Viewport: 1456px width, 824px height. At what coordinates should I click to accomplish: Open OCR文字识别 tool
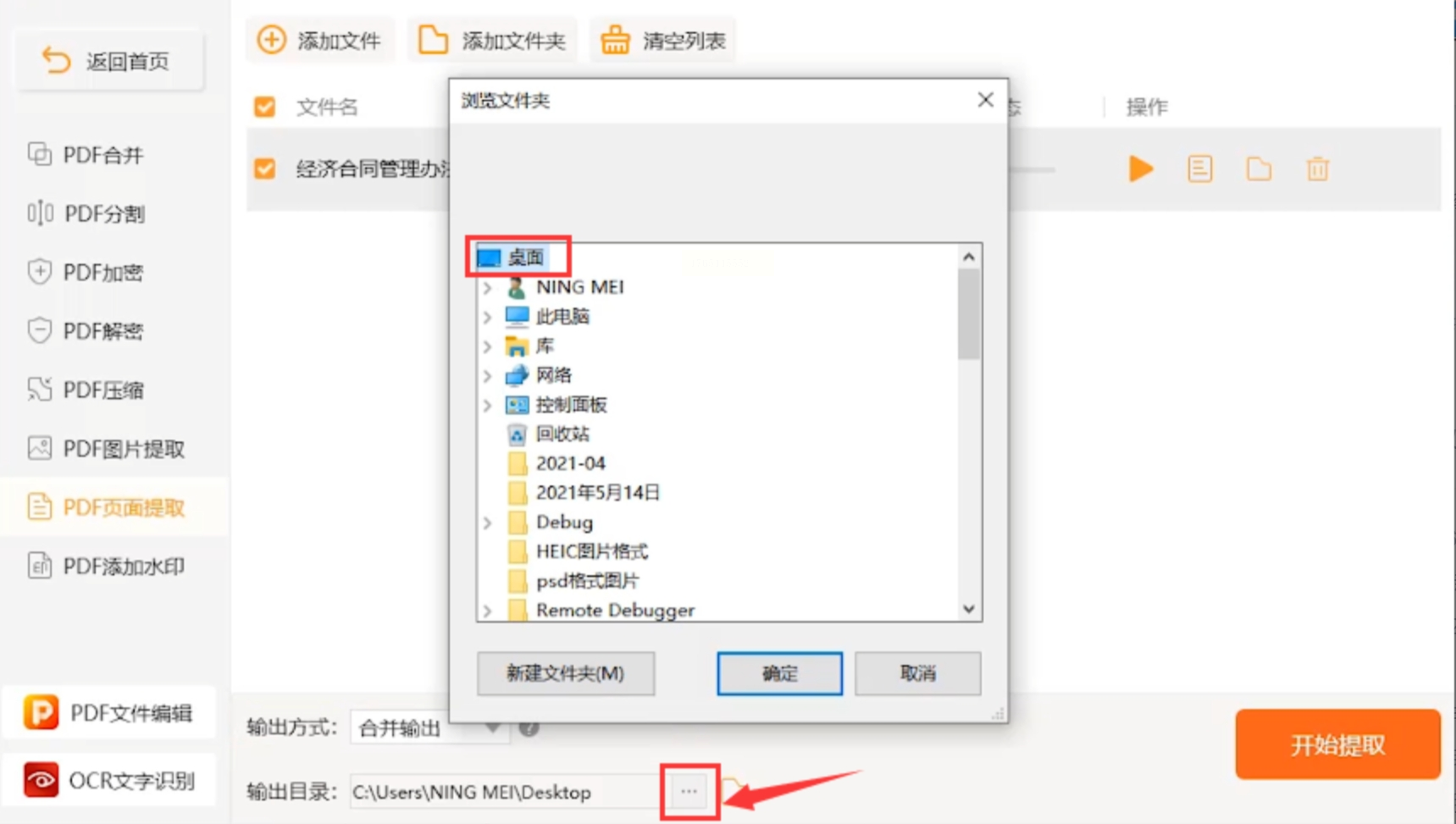click(110, 780)
